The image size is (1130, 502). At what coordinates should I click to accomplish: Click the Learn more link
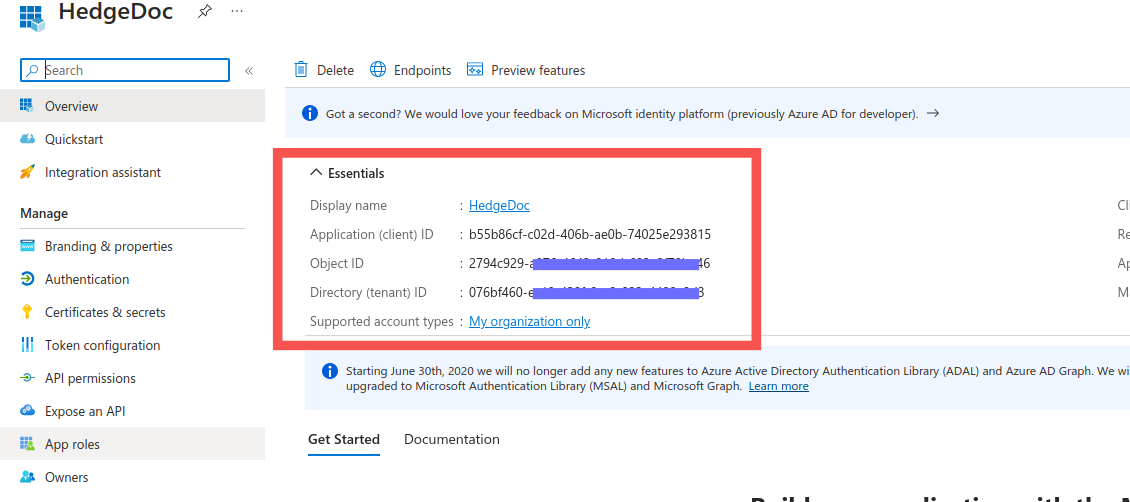[778, 386]
